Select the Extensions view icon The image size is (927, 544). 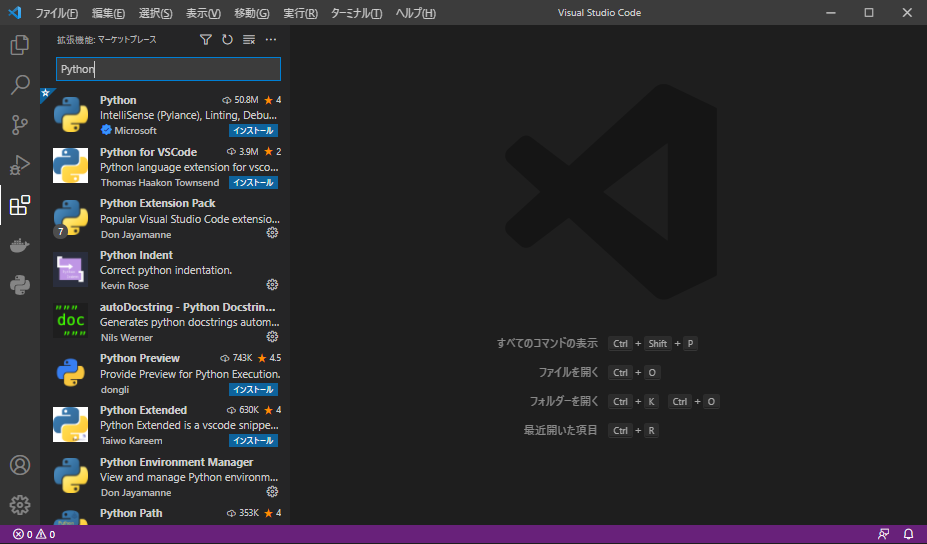(x=20, y=205)
